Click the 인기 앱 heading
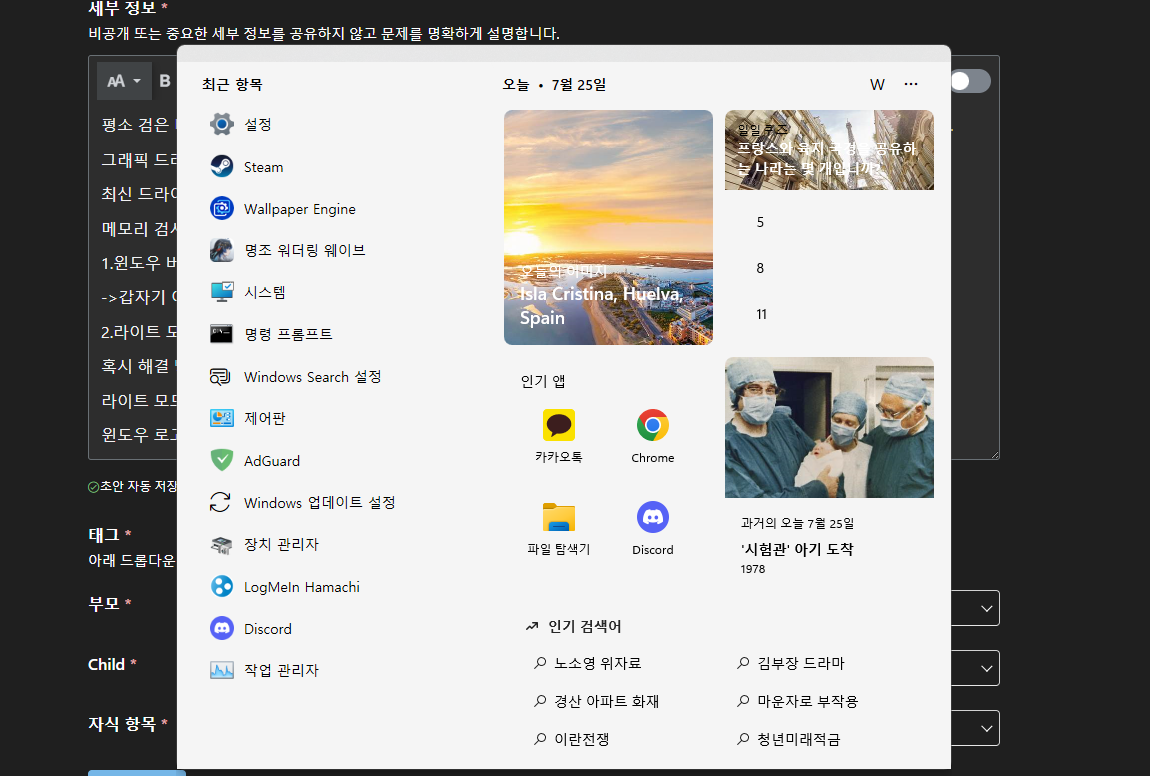 pyautogui.click(x=543, y=381)
